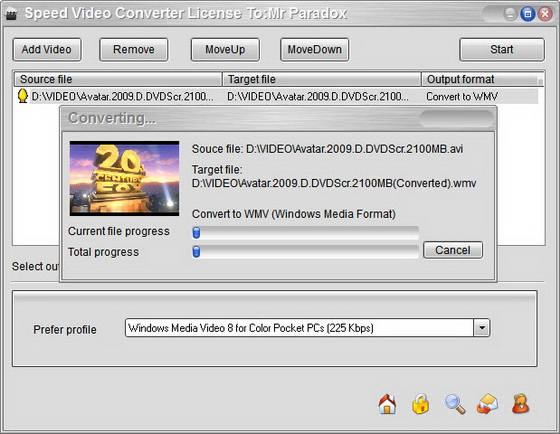This screenshot has width=560, height=434.
Task: Open the home page house icon
Action: coord(387,404)
